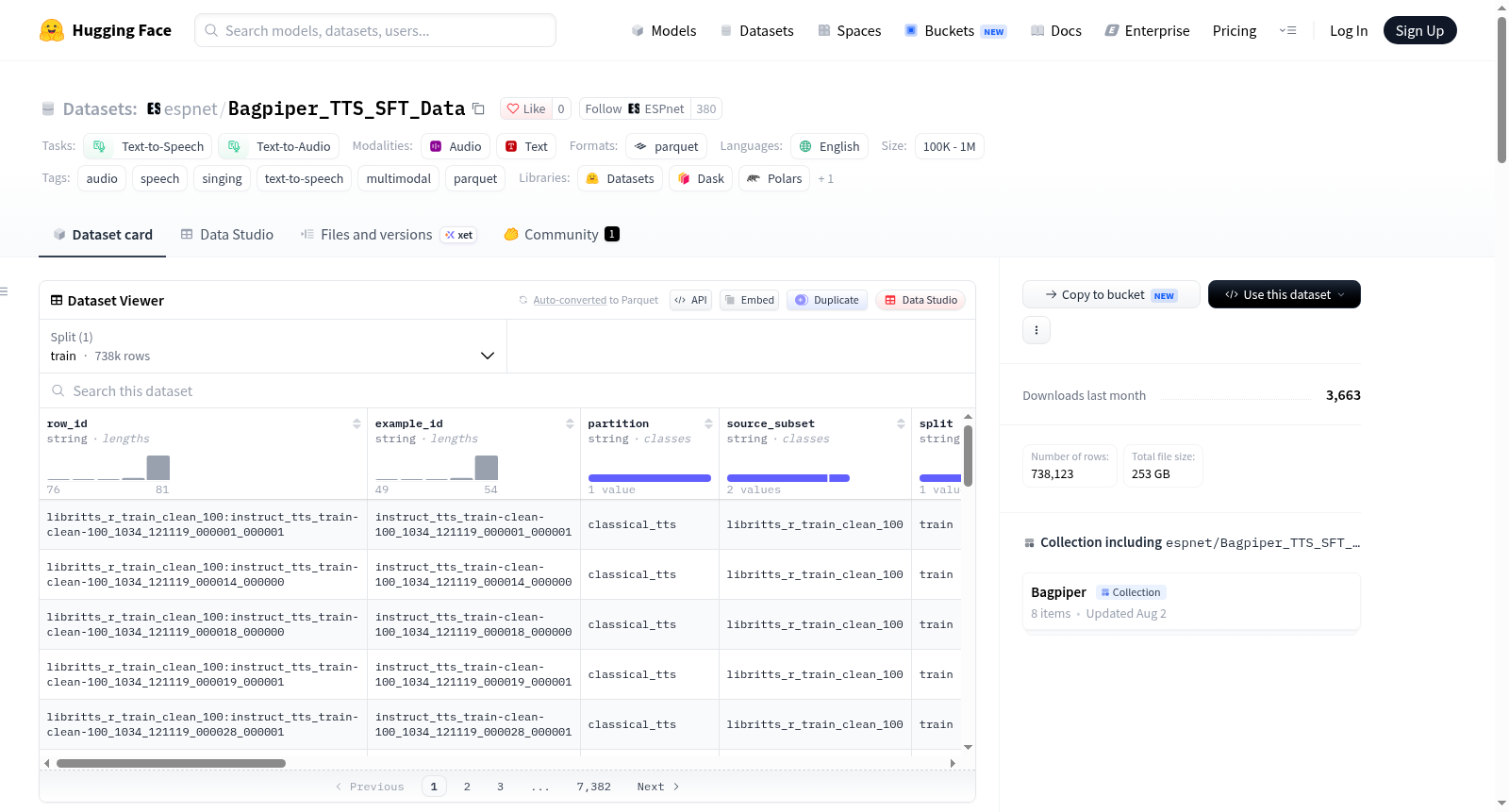Go to the Pricing page
1509x812 pixels.
click(x=1235, y=30)
